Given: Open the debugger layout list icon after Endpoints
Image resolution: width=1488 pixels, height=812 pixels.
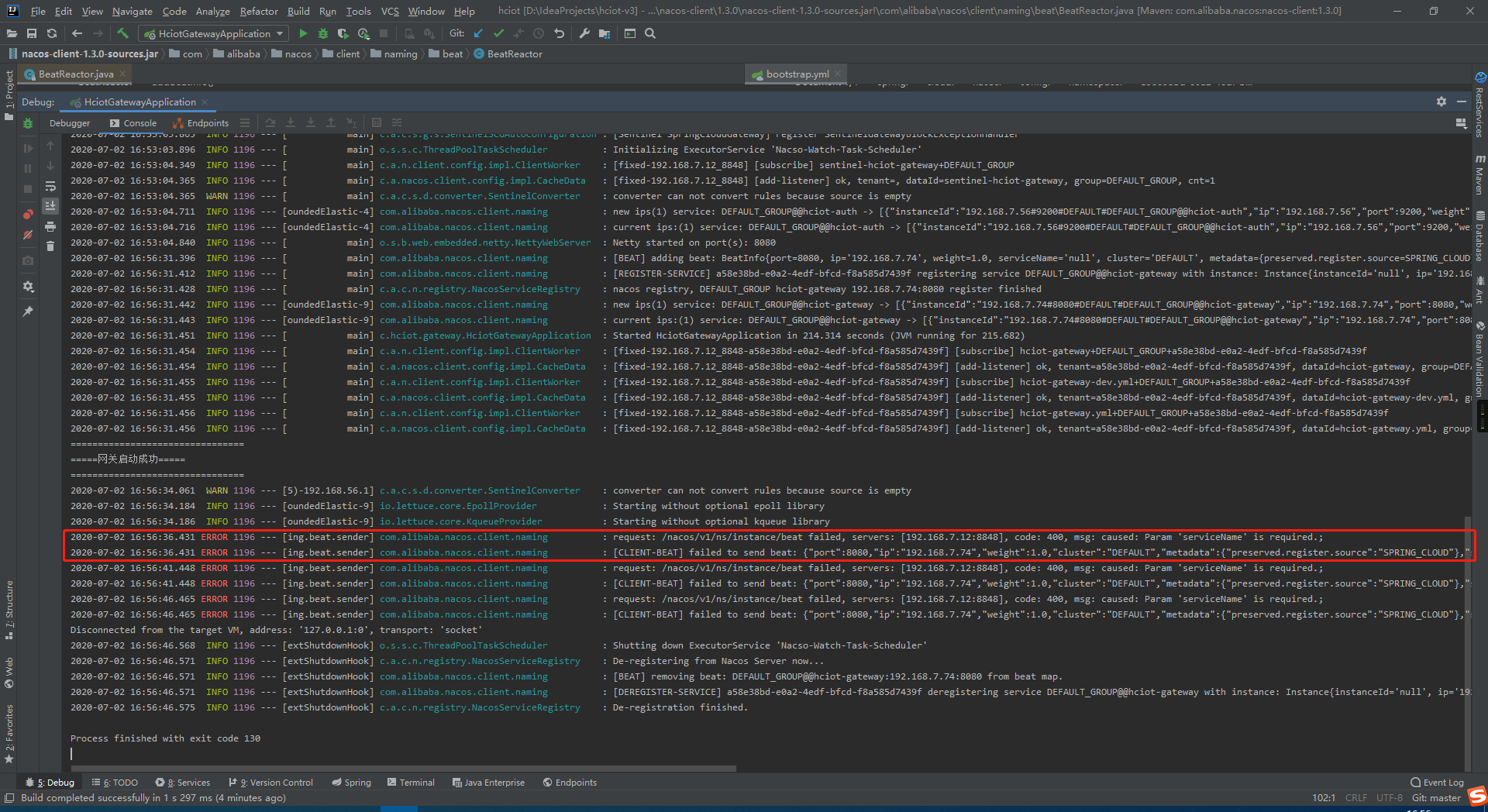Looking at the screenshot, I should (245, 123).
